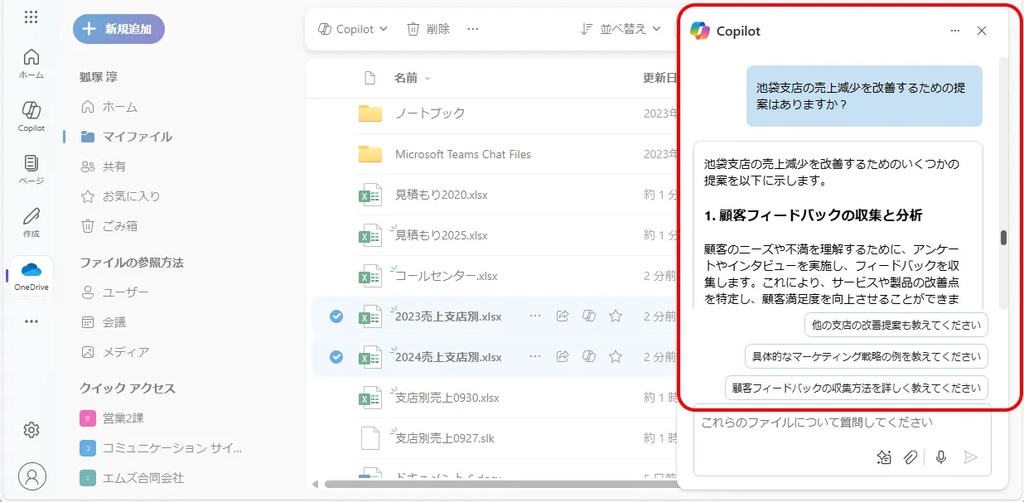Open 共有 in the navigation
The image size is (1024, 502).
coord(103,166)
